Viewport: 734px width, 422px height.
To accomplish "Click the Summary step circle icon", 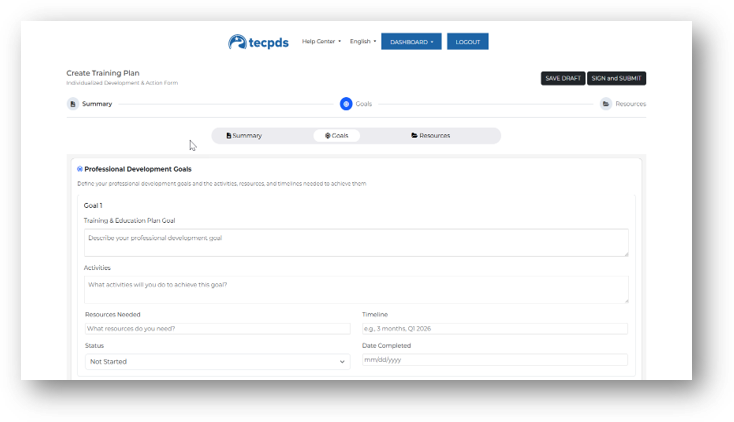I will 72,104.
